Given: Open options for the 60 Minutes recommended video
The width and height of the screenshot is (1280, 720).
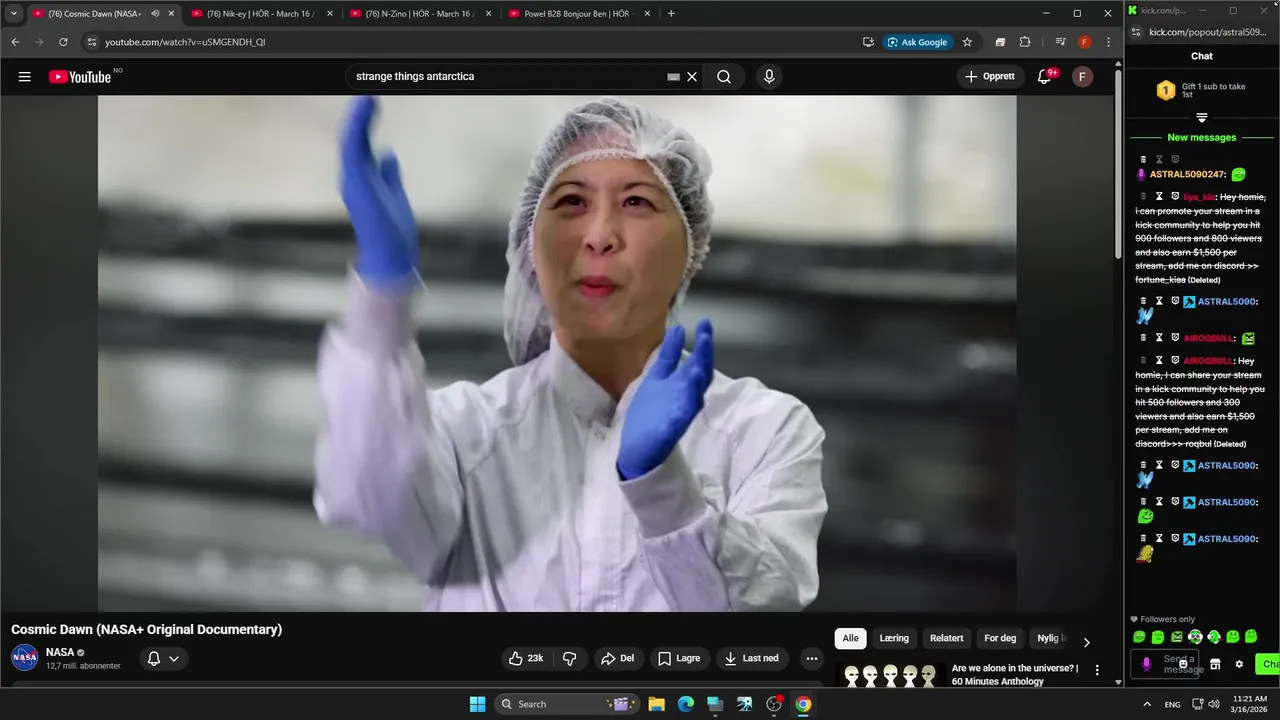Looking at the screenshot, I should click(x=1097, y=671).
